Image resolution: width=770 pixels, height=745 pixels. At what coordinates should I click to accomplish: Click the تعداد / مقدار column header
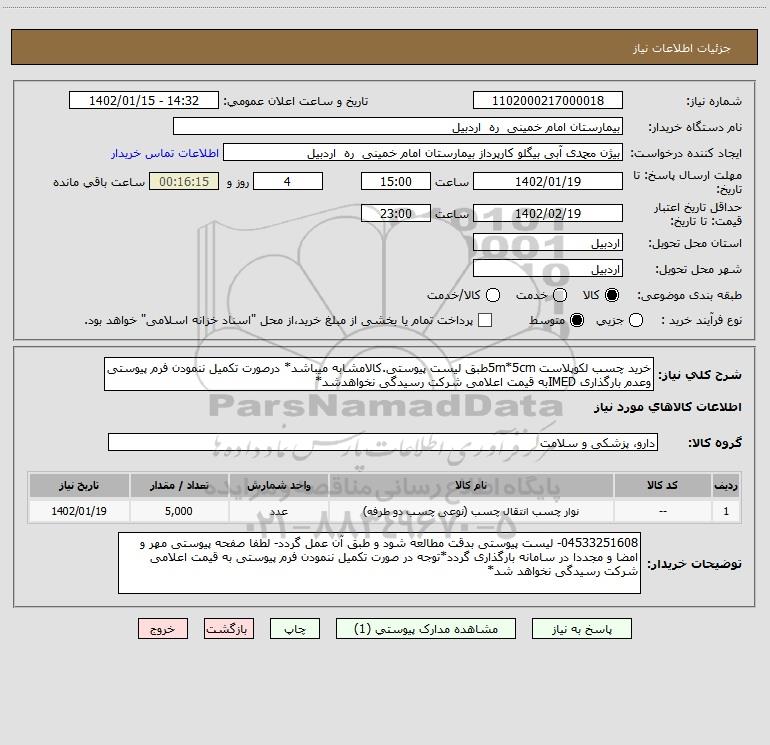(179, 485)
